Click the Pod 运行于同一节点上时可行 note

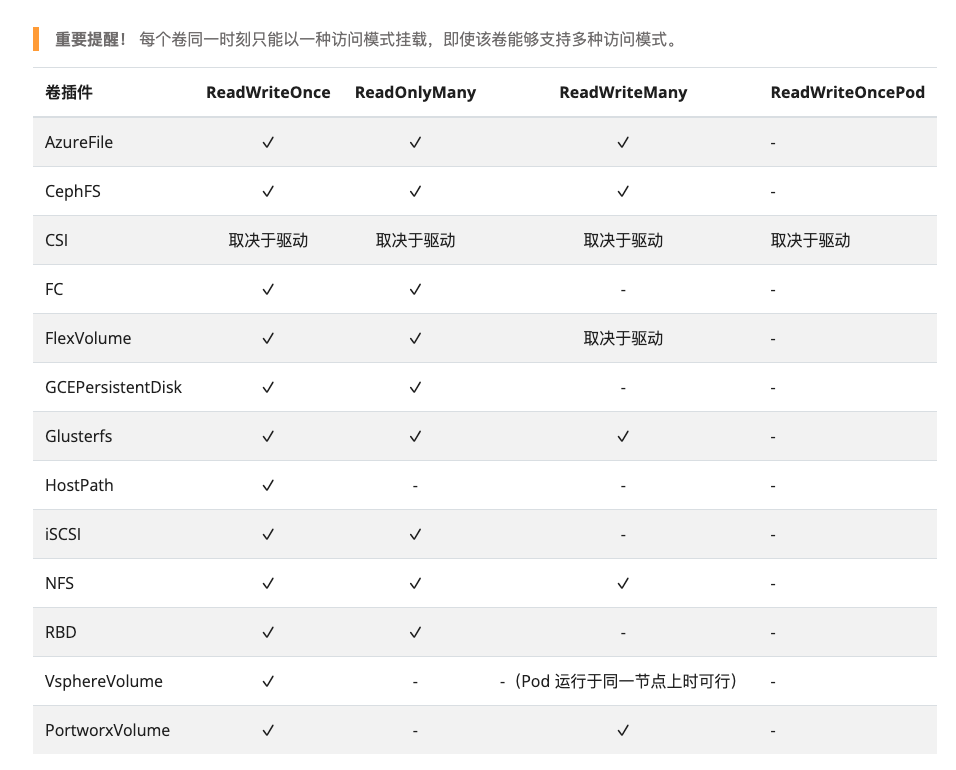[623, 682]
